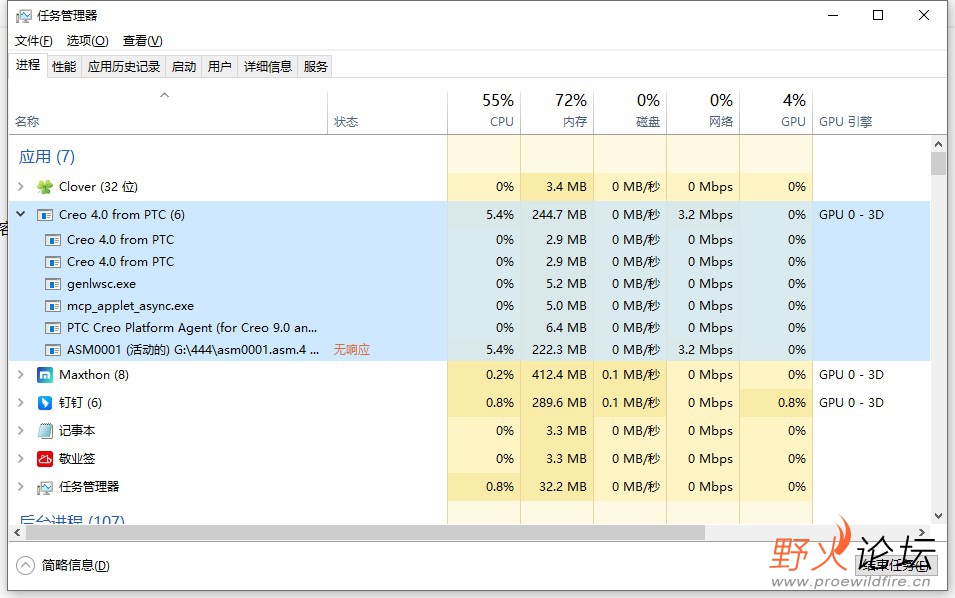Sort by the 磁盘 column header
Image resolution: width=955 pixels, height=598 pixels.
pyautogui.click(x=630, y=112)
